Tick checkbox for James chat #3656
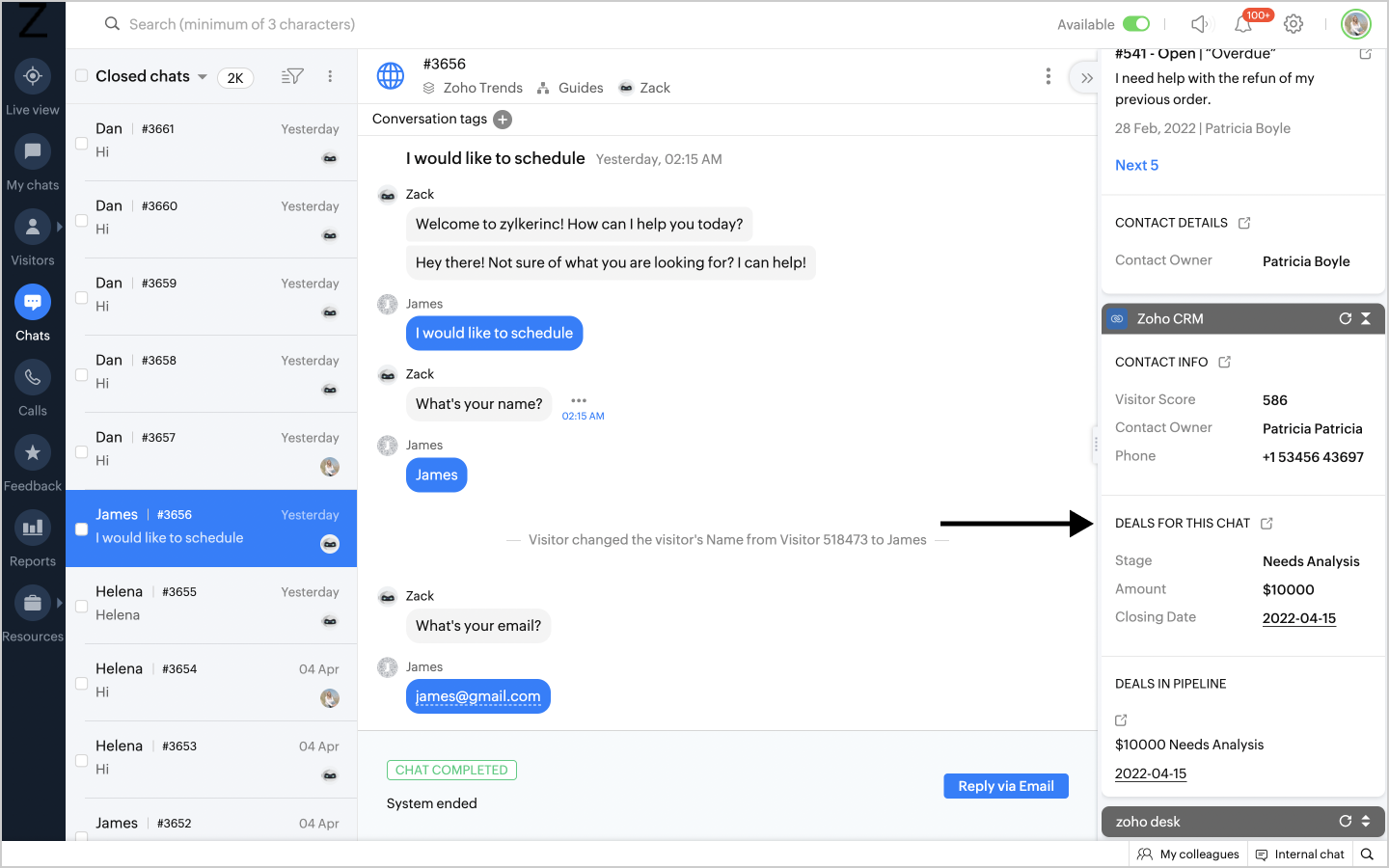The width and height of the screenshot is (1389, 868). pyautogui.click(x=82, y=529)
